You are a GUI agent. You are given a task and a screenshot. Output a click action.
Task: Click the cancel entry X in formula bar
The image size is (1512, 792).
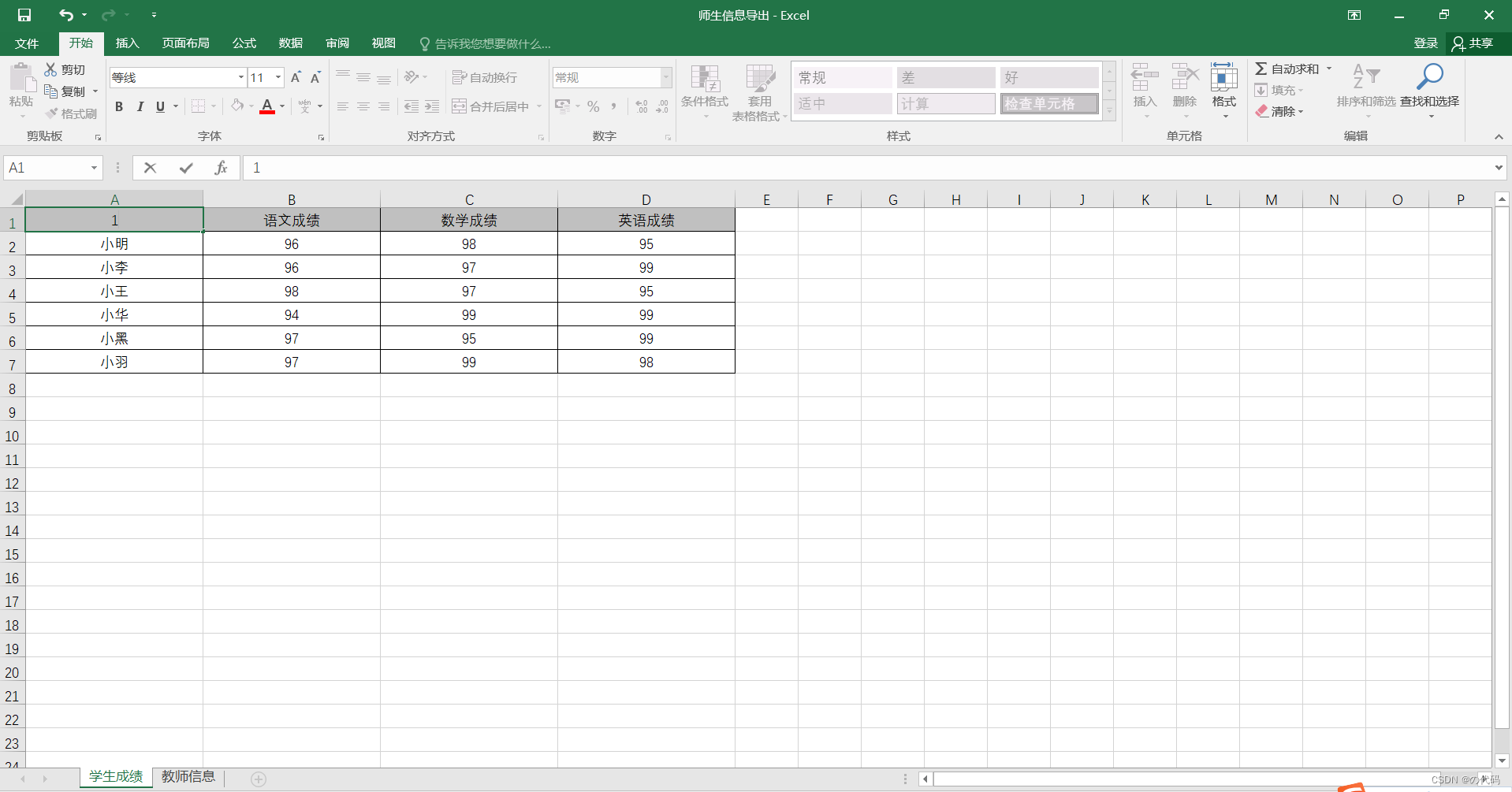[150, 168]
